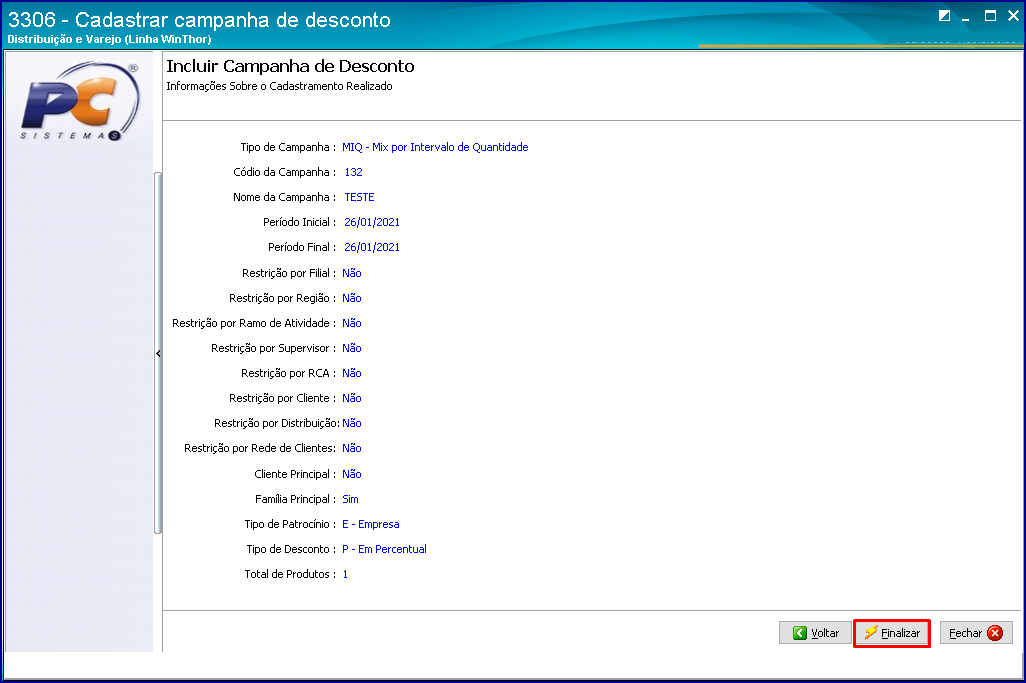
Task: Collapse the left logo side panel arrow
Action: [x=158, y=353]
